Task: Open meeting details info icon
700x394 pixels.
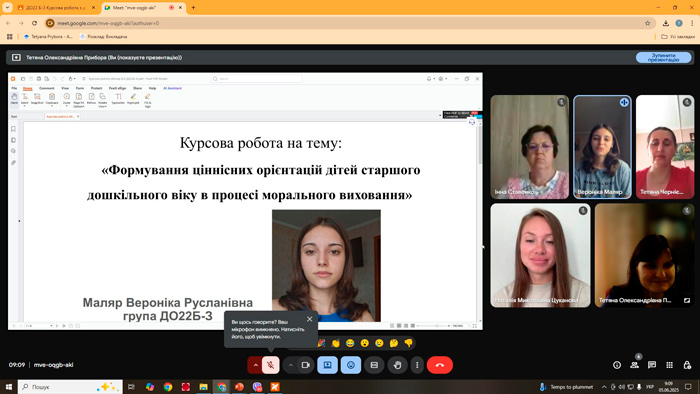Action: (x=617, y=365)
